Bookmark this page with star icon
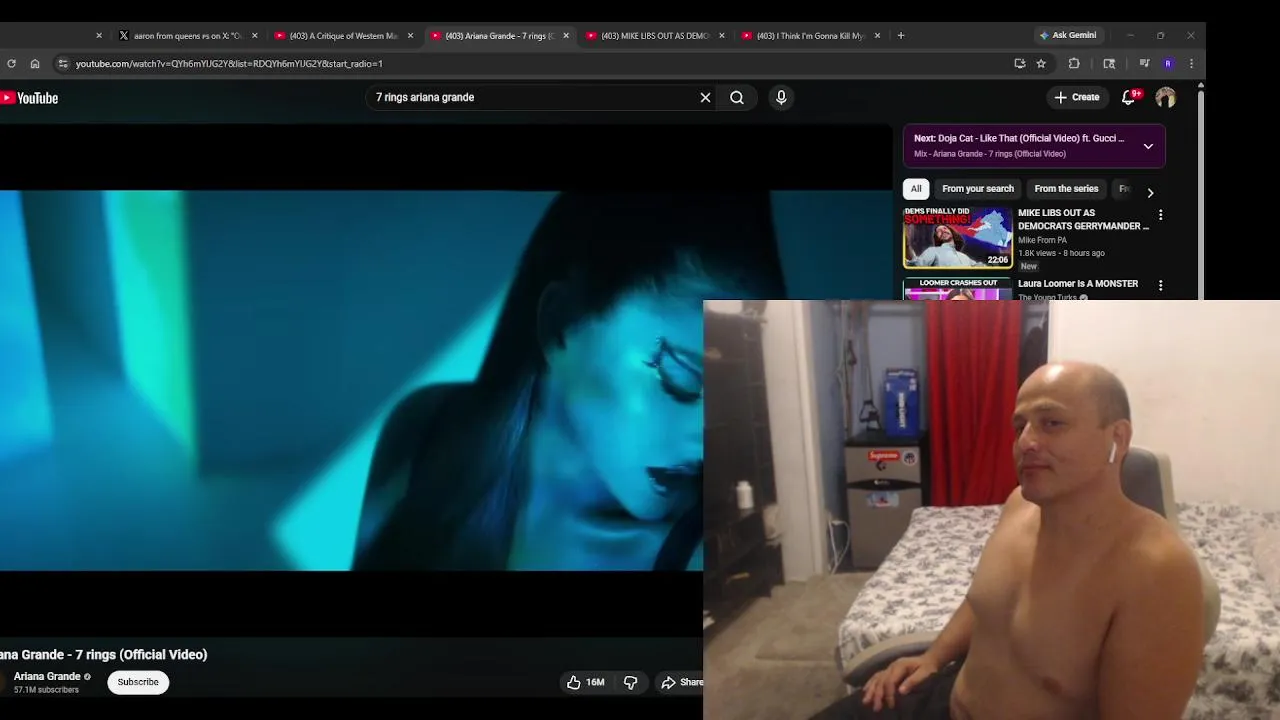Viewport: 1280px width, 720px height. click(x=1041, y=63)
